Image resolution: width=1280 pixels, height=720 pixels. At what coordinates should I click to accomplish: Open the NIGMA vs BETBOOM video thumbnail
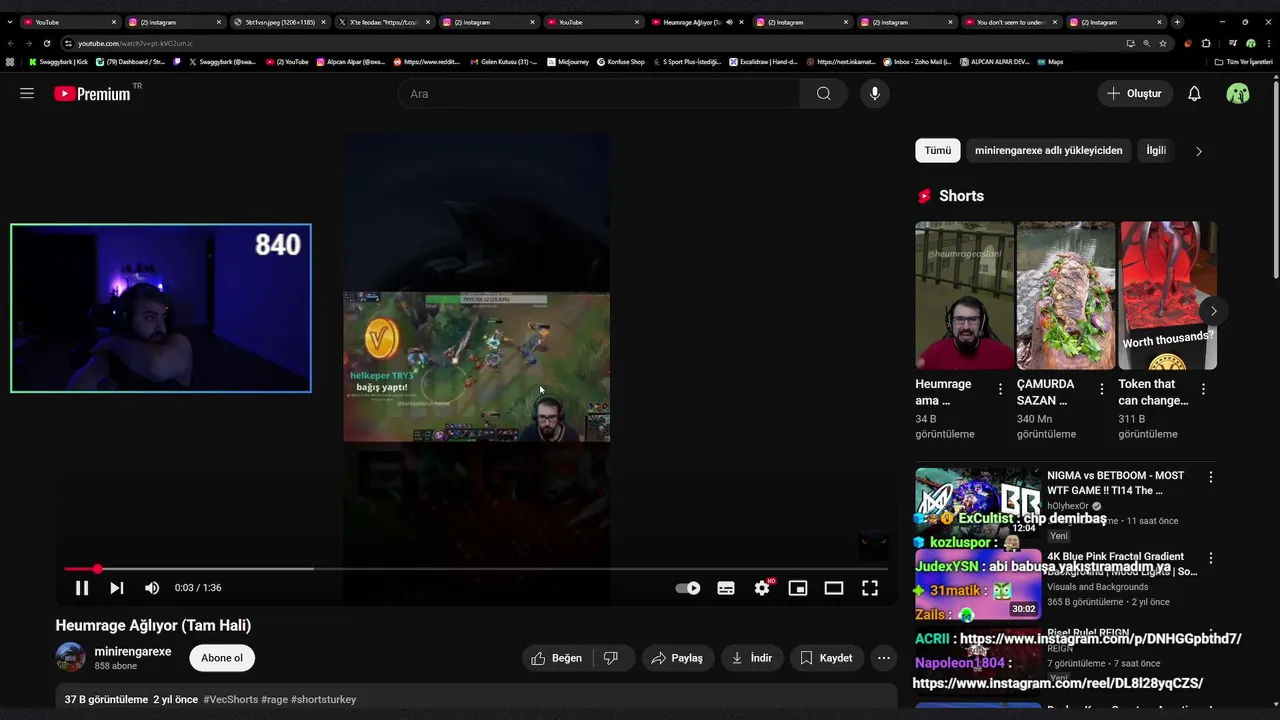point(978,503)
